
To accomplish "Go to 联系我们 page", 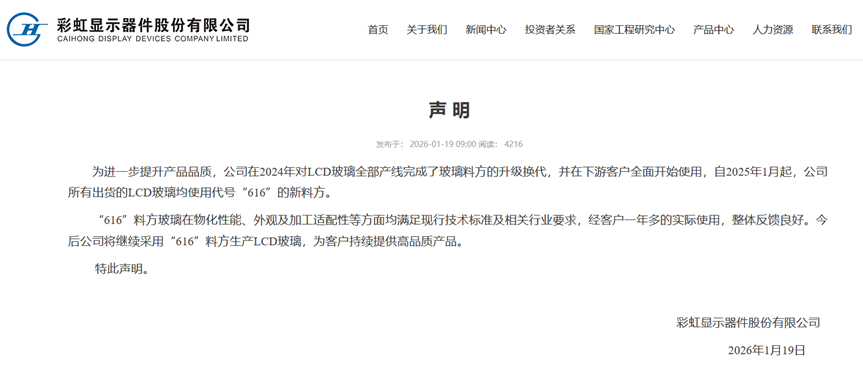I will point(832,30).
